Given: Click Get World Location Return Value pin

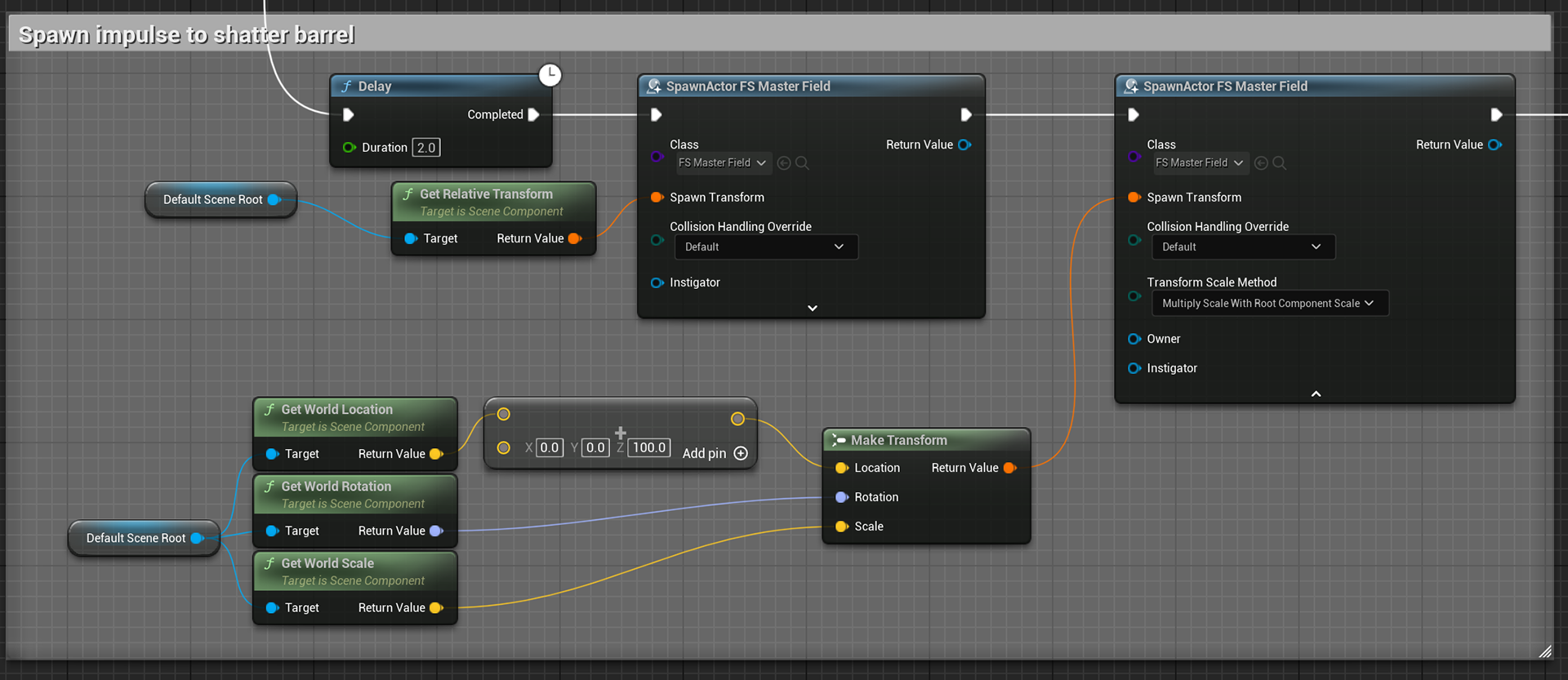Looking at the screenshot, I should 436,455.
